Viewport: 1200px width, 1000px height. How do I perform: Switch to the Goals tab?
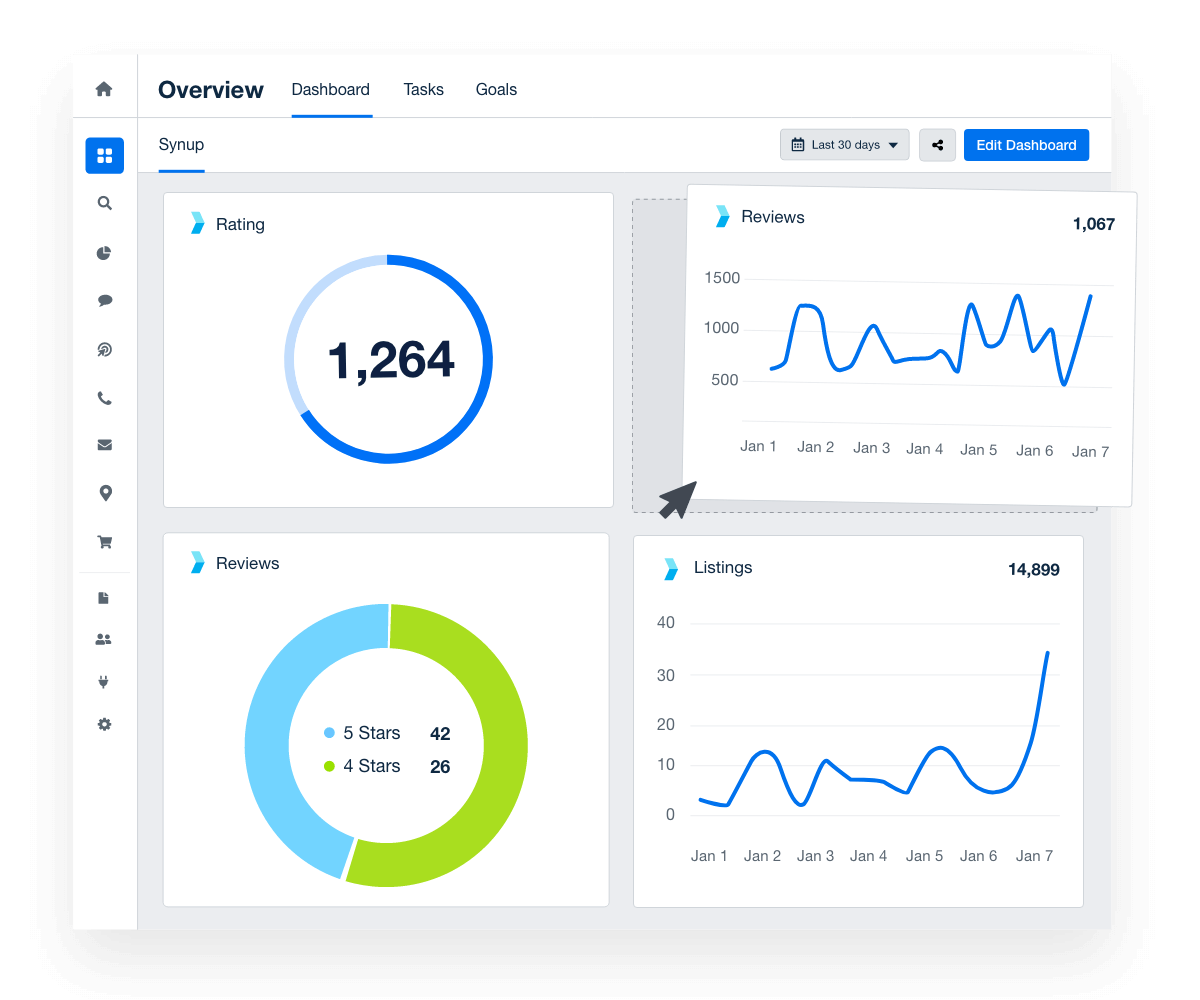[x=496, y=89]
